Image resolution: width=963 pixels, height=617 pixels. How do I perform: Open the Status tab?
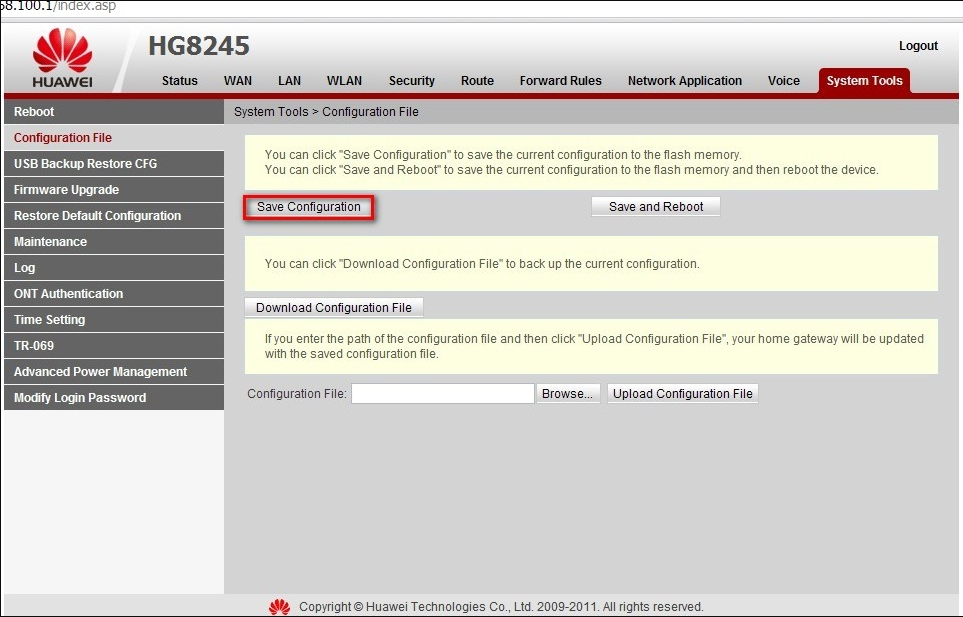click(x=180, y=81)
